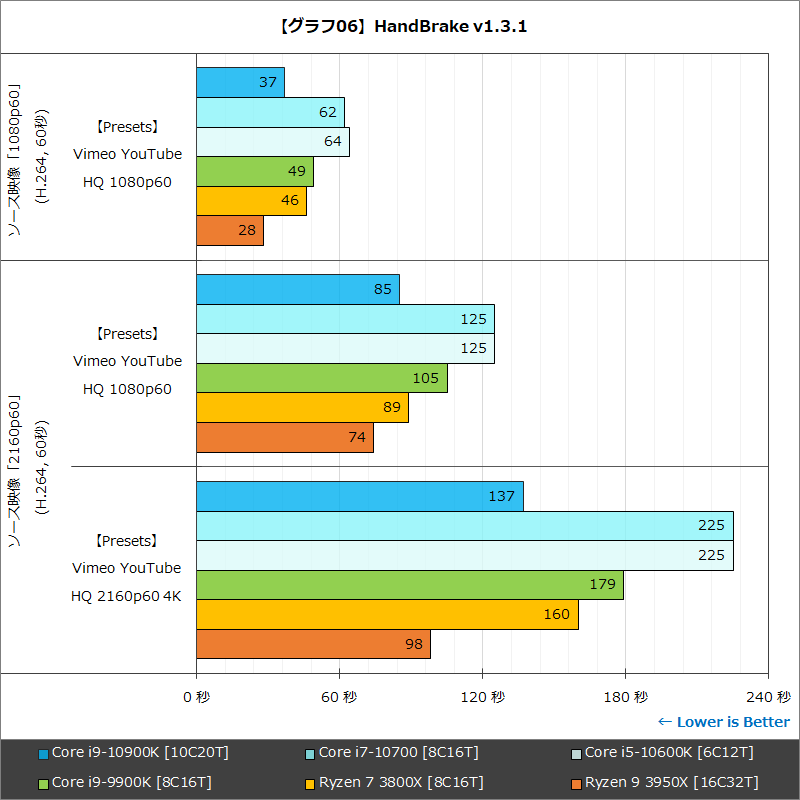Click the 240 秒 axis label
The height and width of the screenshot is (800, 800).
coord(768,697)
